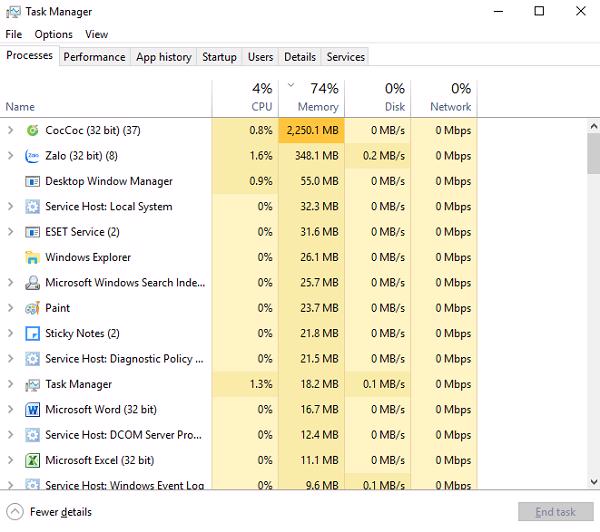Sort by the CPU column header

(x=245, y=98)
